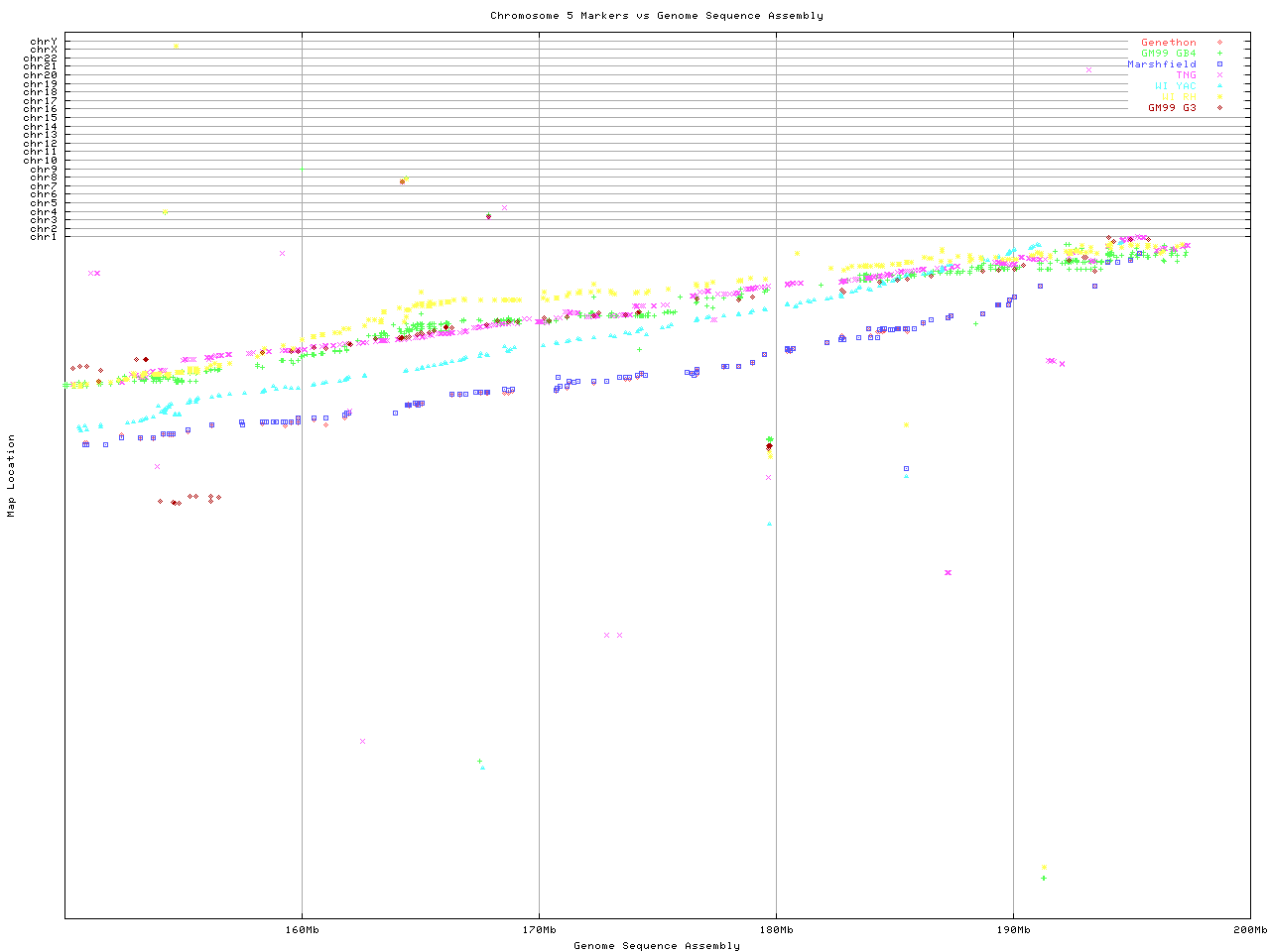Click the vertical Map Location axis title

[x=12, y=476]
